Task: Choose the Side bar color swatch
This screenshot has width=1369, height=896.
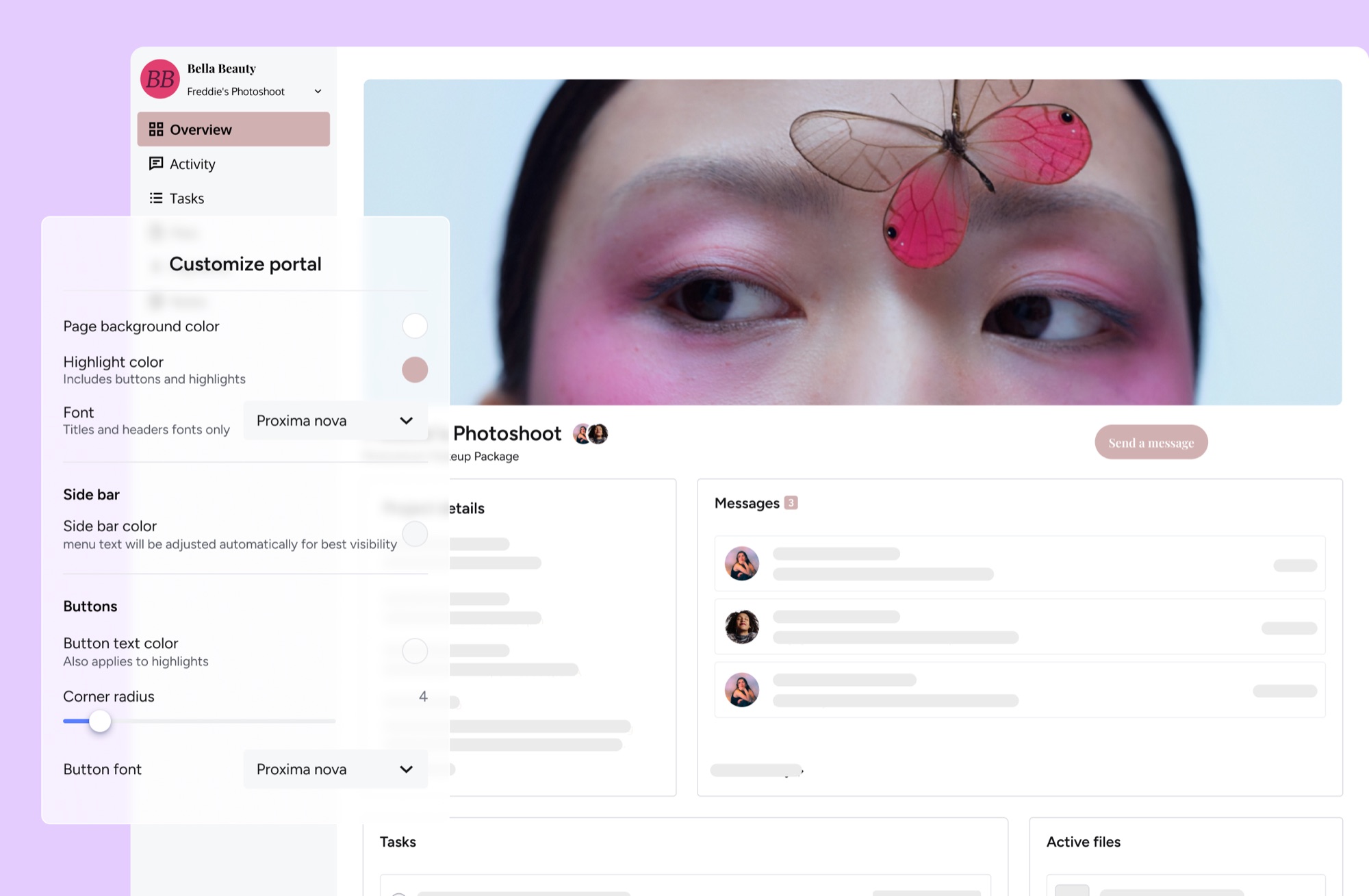Action: pos(415,534)
